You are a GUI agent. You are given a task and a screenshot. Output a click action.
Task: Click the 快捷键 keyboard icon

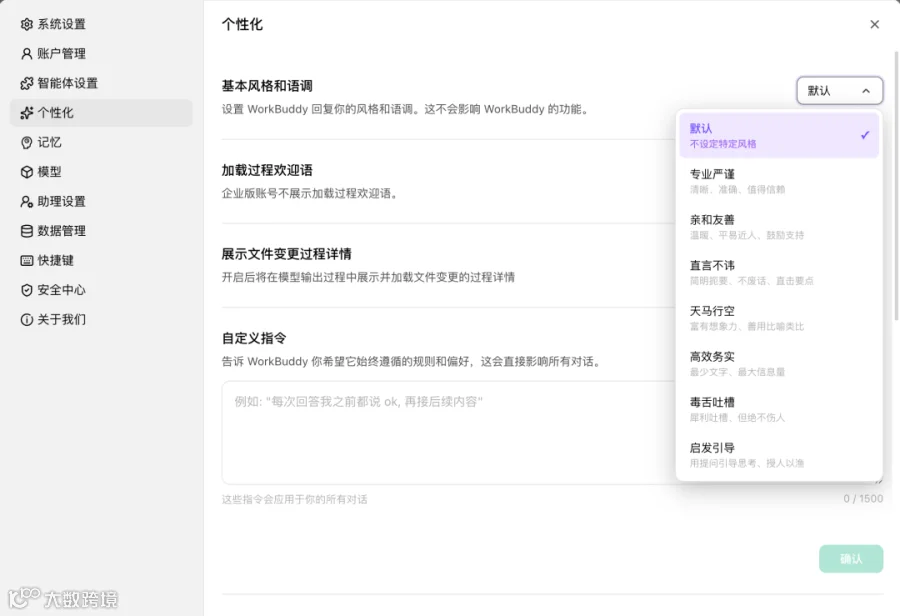click(26, 261)
